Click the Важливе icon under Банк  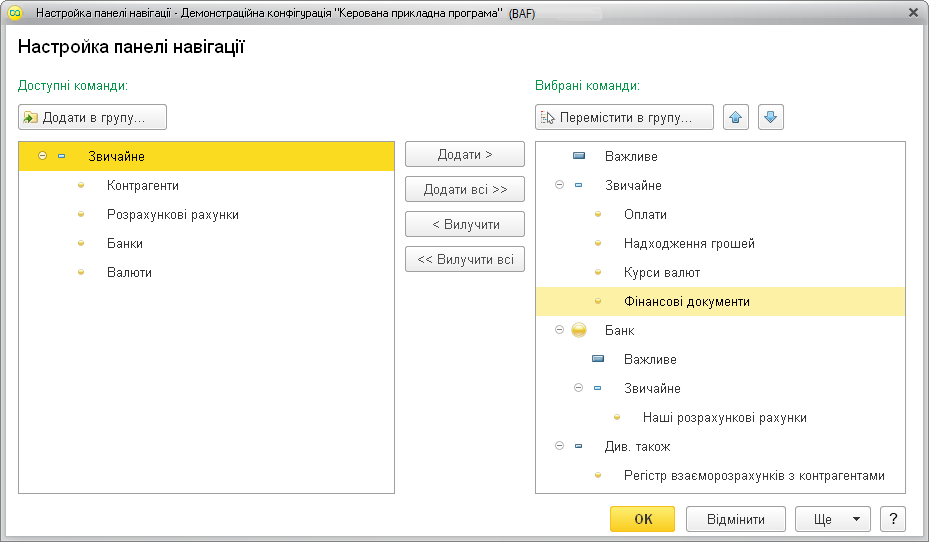point(598,359)
